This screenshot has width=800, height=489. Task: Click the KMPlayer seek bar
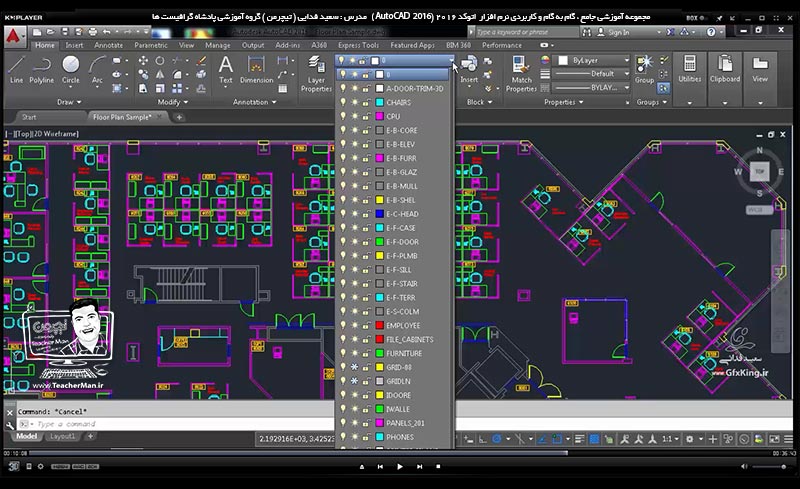399,453
